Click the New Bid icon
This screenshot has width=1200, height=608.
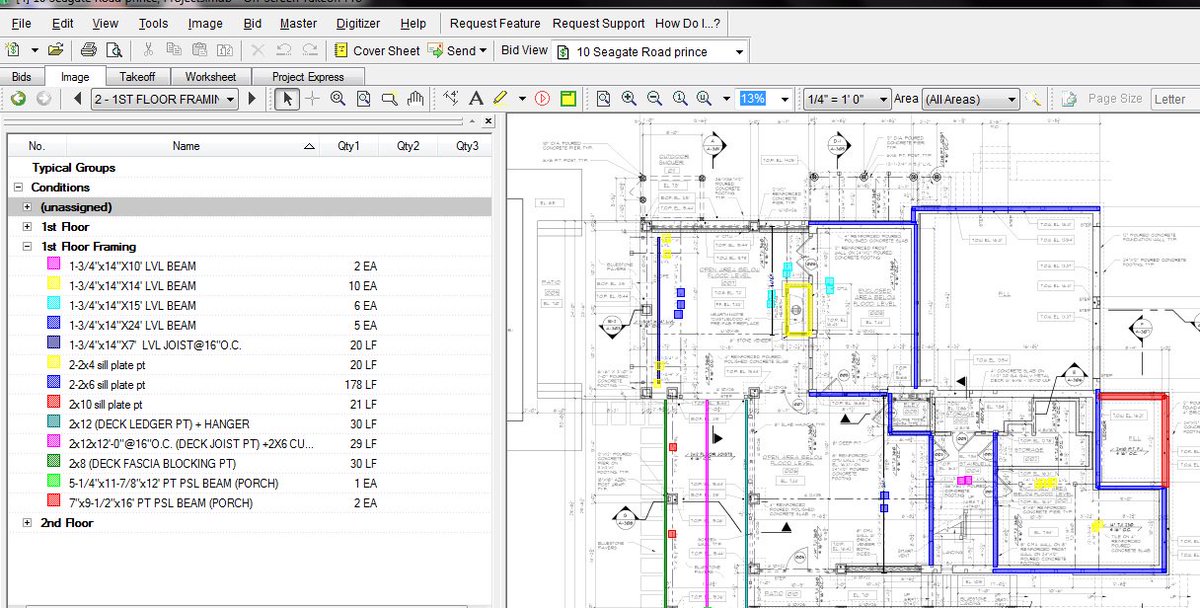tap(13, 50)
